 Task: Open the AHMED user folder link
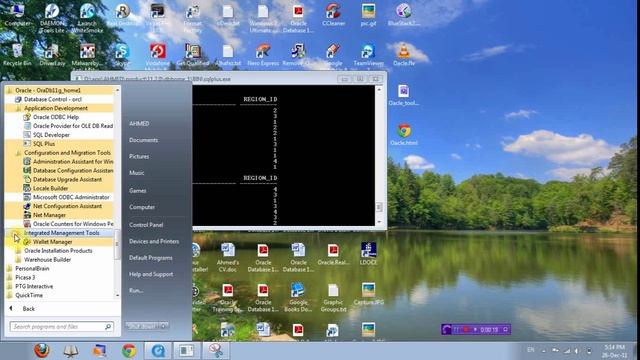coord(139,123)
